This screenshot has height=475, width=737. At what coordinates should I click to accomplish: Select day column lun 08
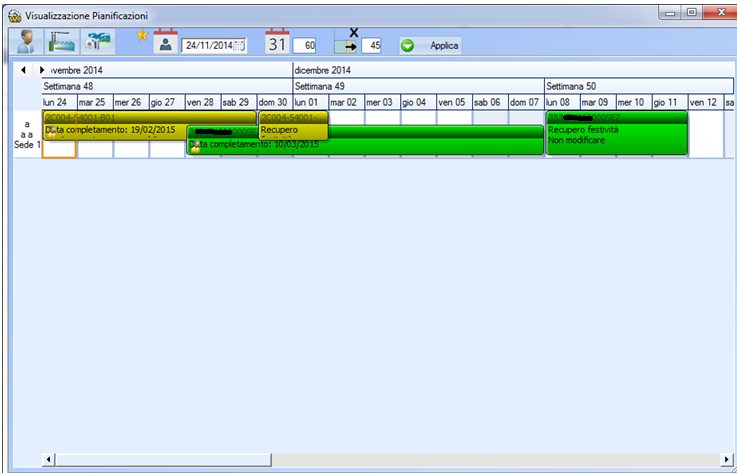pos(562,102)
